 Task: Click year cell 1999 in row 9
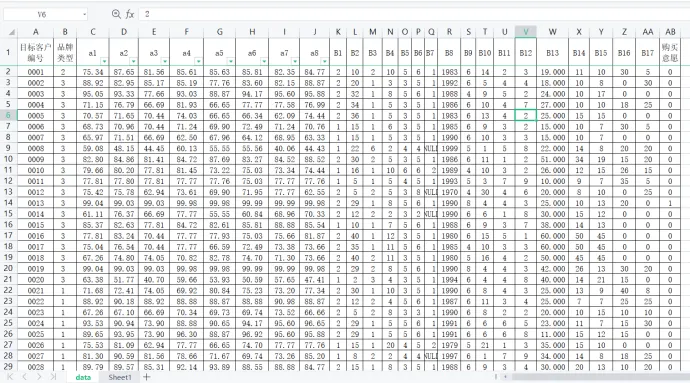pos(449,148)
